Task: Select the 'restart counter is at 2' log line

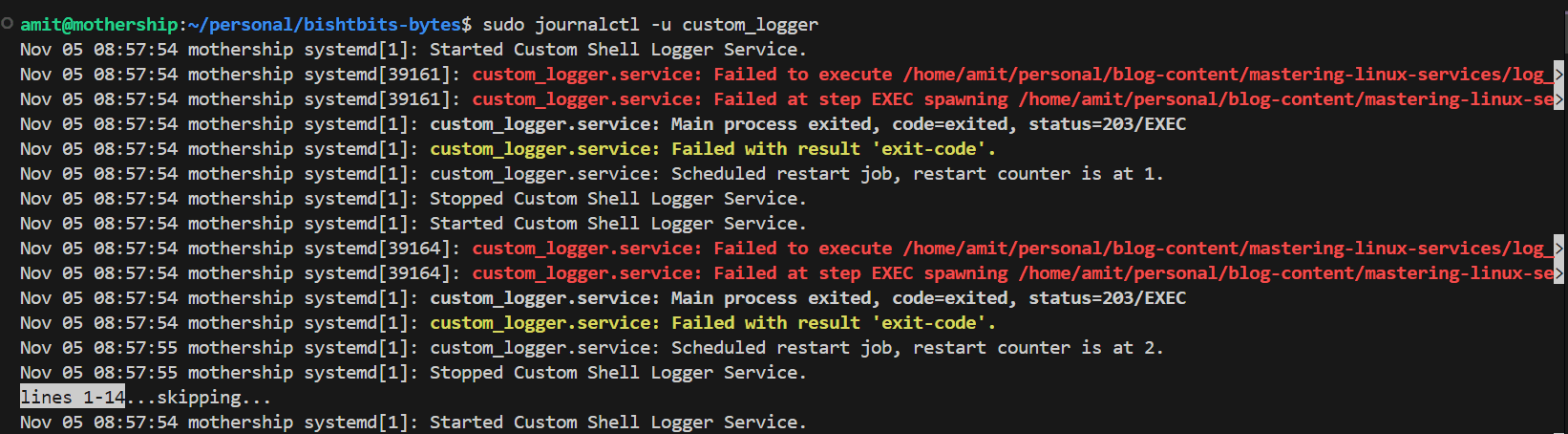Action: tap(592, 348)
